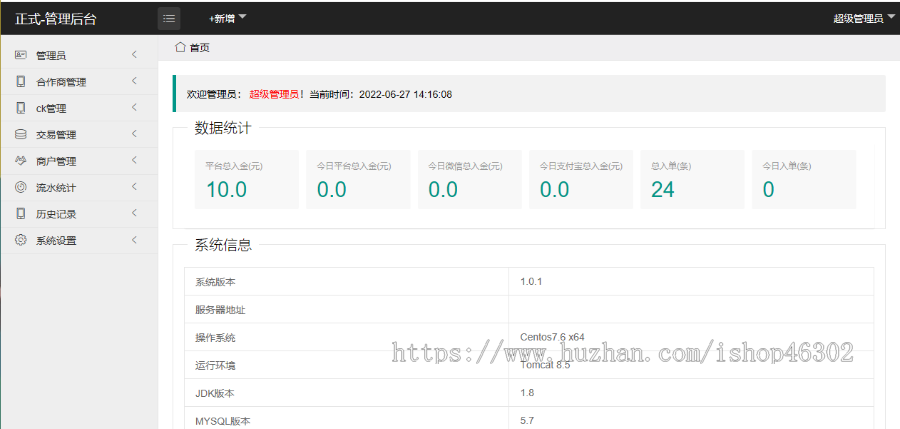The width and height of the screenshot is (900, 429).
Task: Click the 数据统计 section heading
Action: pyautogui.click(x=223, y=128)
